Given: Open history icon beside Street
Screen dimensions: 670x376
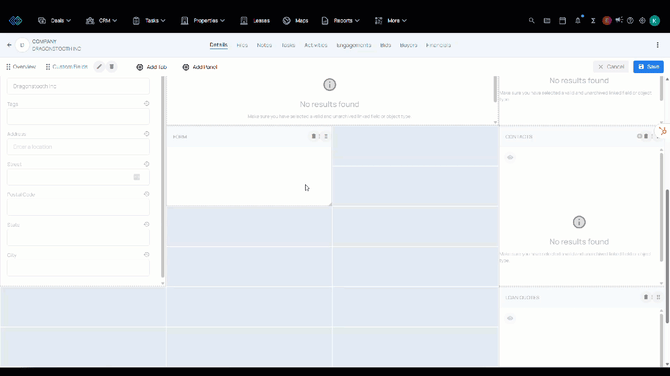Looking at the screenshot, I should [147, 164].
